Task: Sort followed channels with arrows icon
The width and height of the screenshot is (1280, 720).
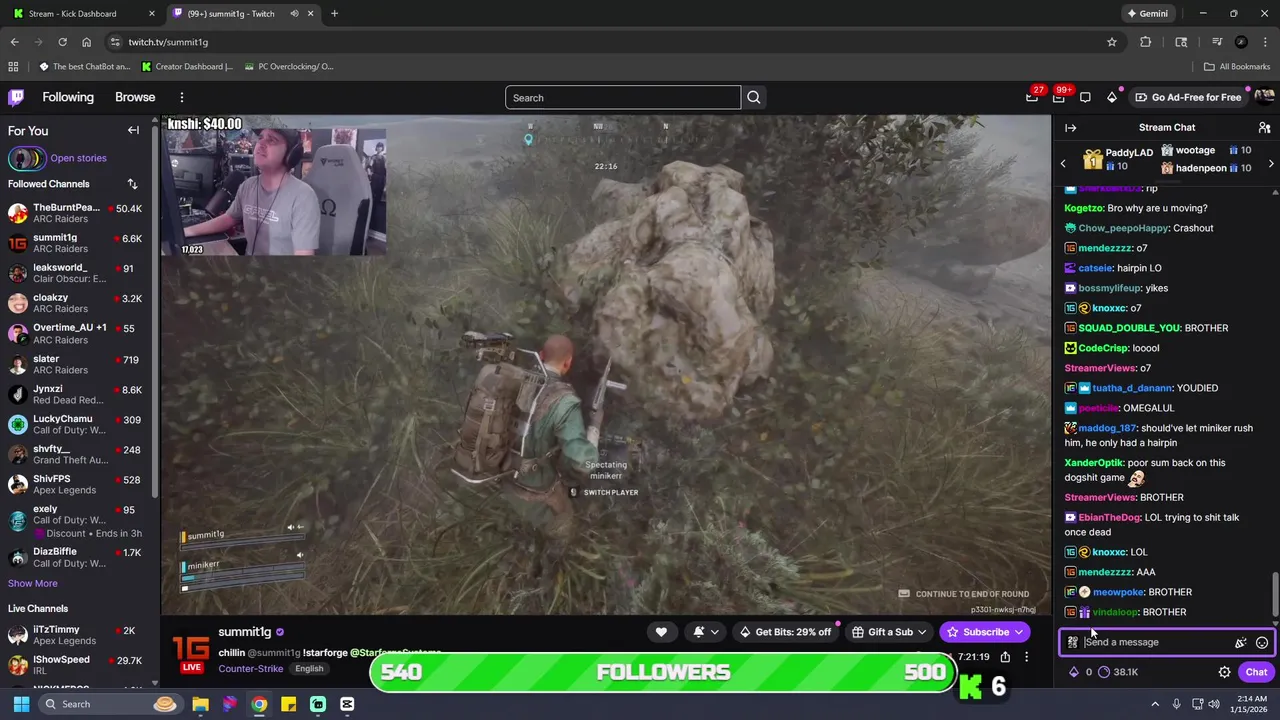Action: [132, 184]
